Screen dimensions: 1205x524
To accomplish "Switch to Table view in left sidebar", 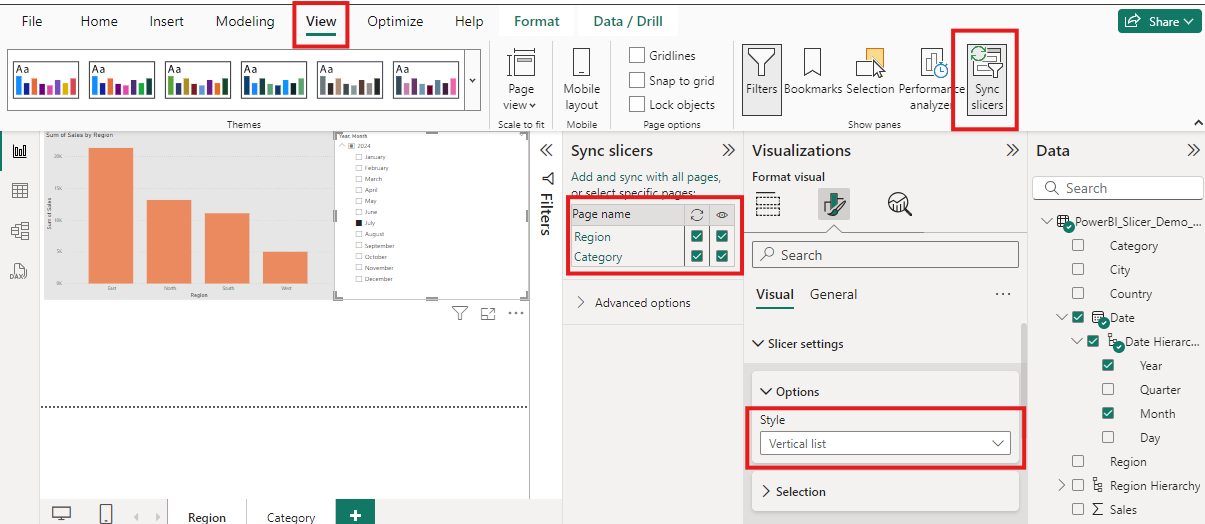I will tap(20, 191).
